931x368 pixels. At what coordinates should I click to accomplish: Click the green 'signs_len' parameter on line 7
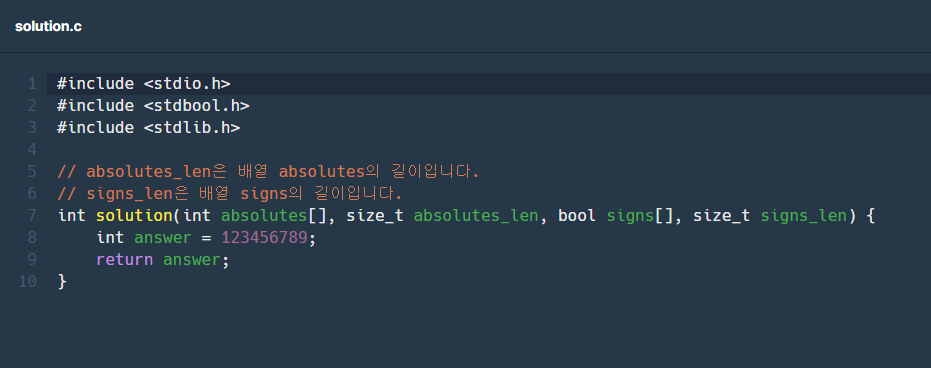tap(804, 216)
